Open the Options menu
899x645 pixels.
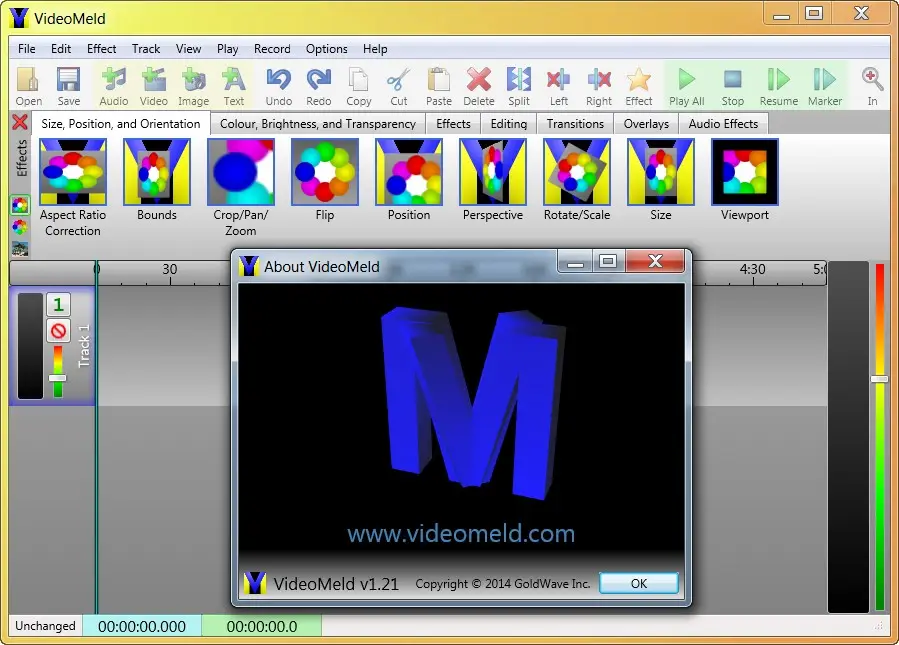coord(326,49)
